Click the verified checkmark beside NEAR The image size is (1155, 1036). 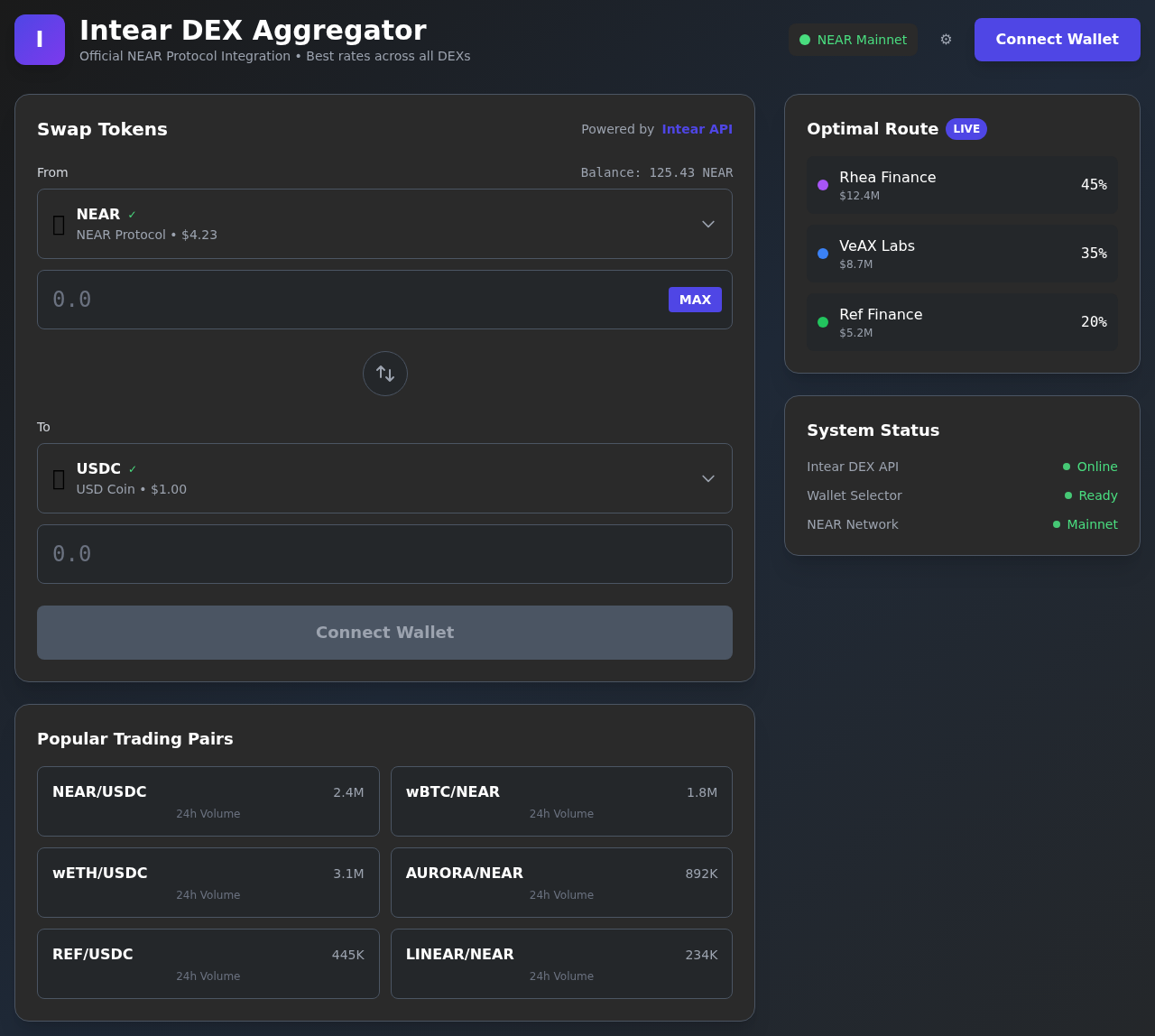tap(132, 214)
